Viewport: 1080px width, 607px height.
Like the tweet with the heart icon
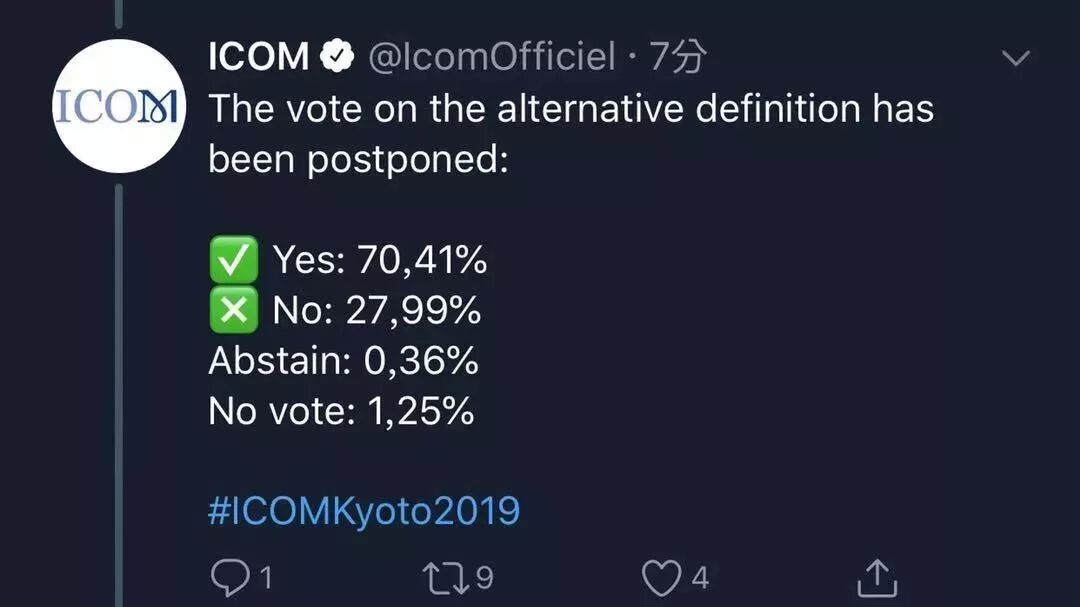point(660,577)
